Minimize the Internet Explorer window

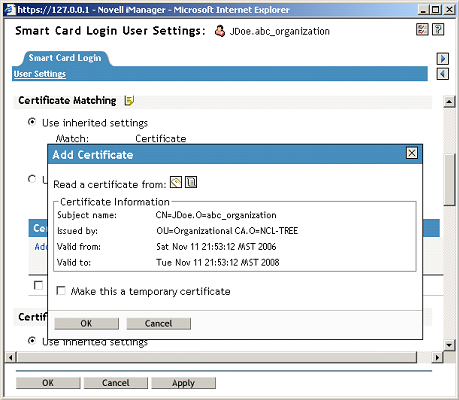click(423, 10)
